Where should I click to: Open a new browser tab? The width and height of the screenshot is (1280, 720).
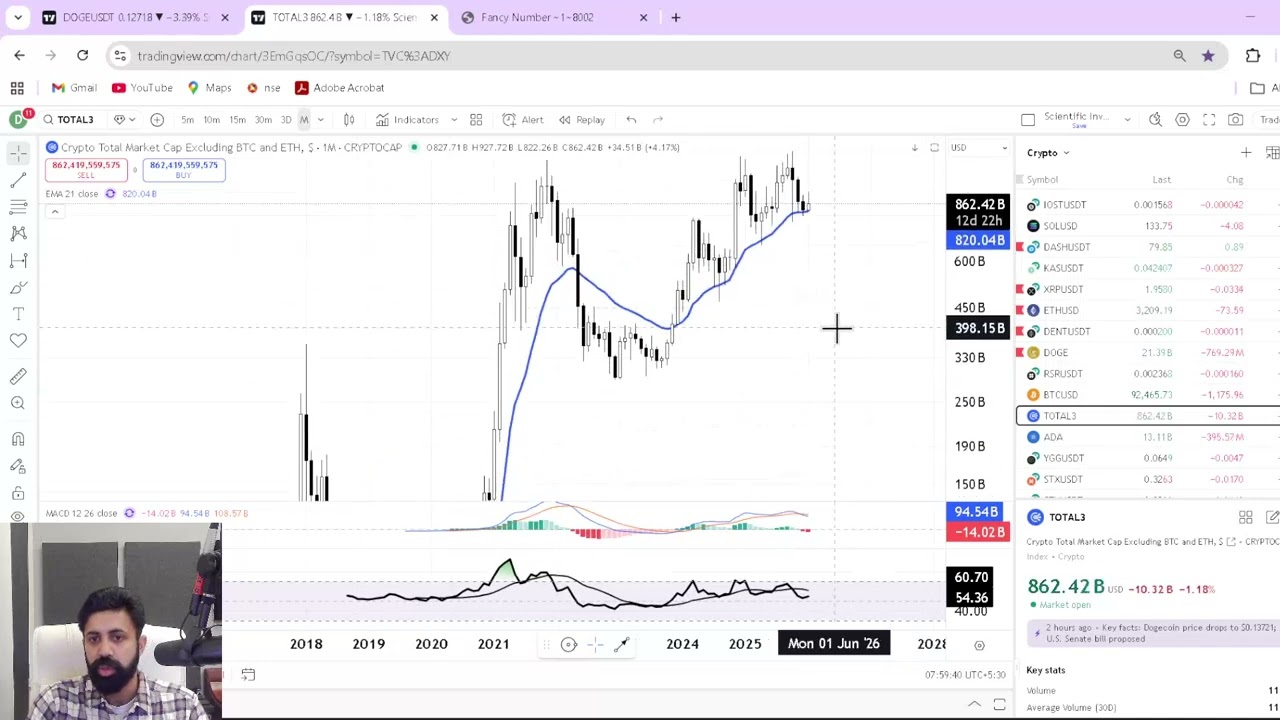coord(676,17)
